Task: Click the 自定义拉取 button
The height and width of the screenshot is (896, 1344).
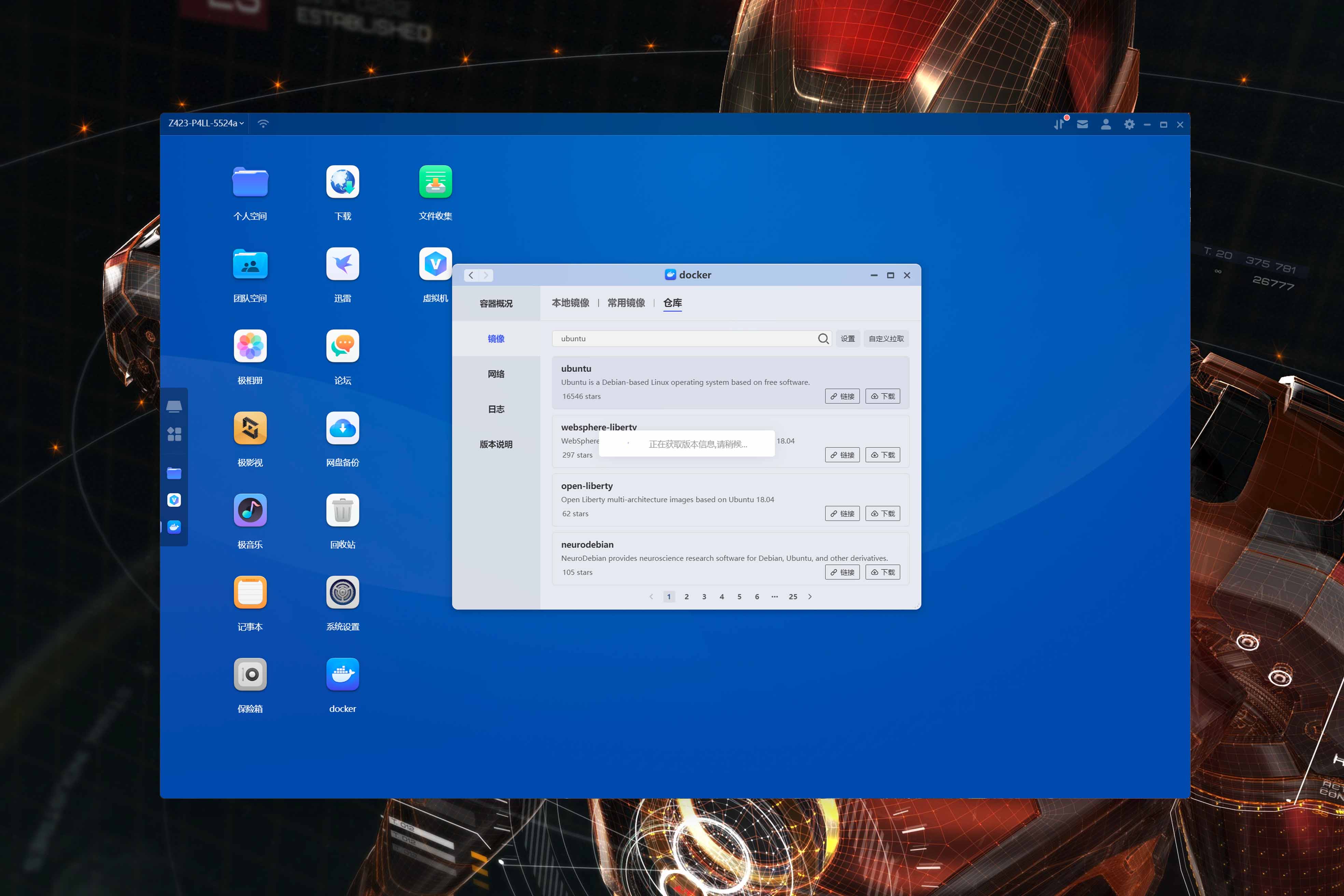Action: pyautogui.click(x=886, y=339)
